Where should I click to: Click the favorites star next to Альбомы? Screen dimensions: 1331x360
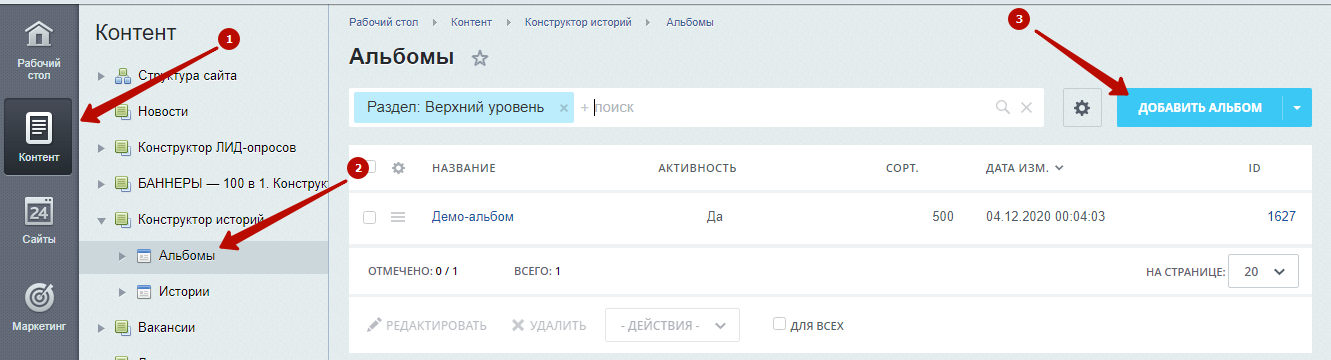pyautogui.click(x=480, y=58)
